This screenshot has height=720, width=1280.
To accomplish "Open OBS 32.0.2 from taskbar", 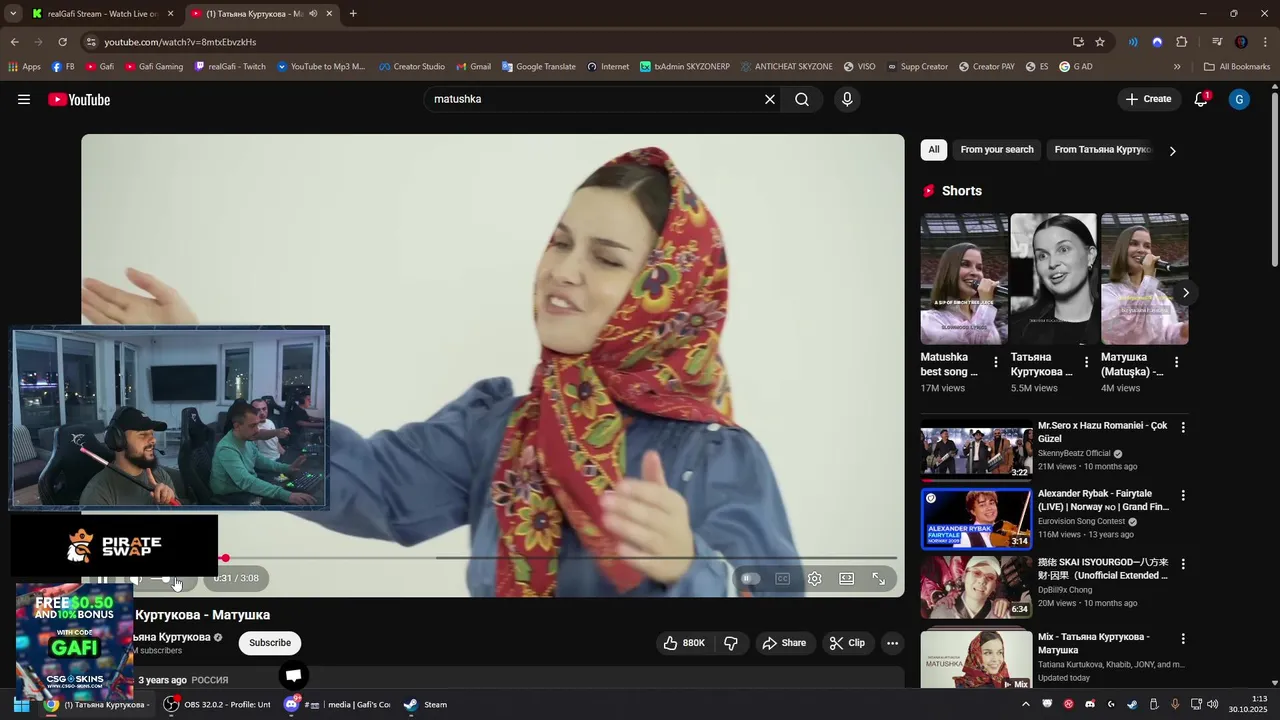I will 218,704.
